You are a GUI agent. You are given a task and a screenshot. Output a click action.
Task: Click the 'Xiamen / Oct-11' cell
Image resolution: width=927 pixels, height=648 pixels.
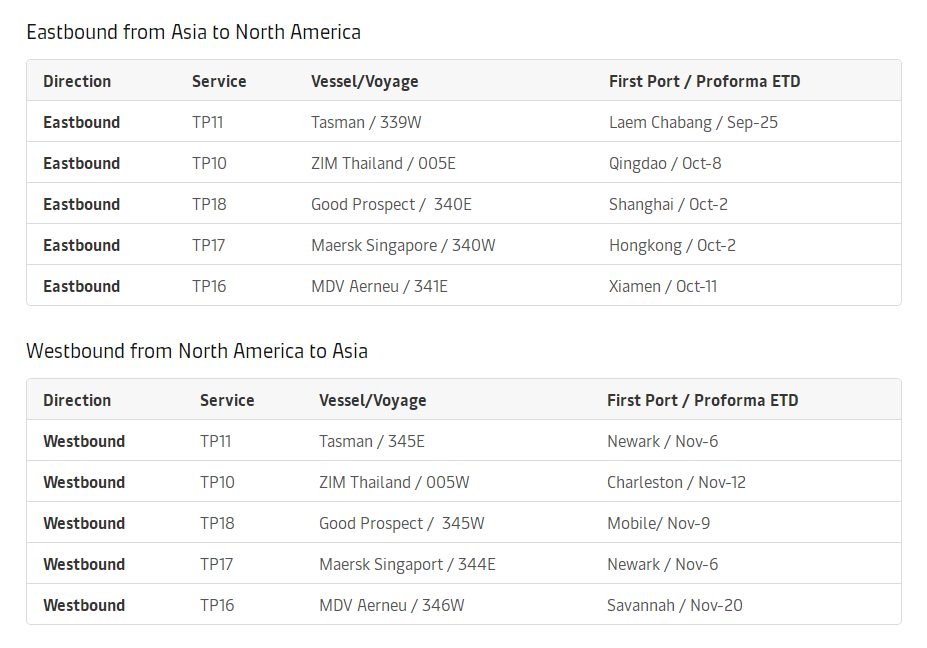pos(663,286)
